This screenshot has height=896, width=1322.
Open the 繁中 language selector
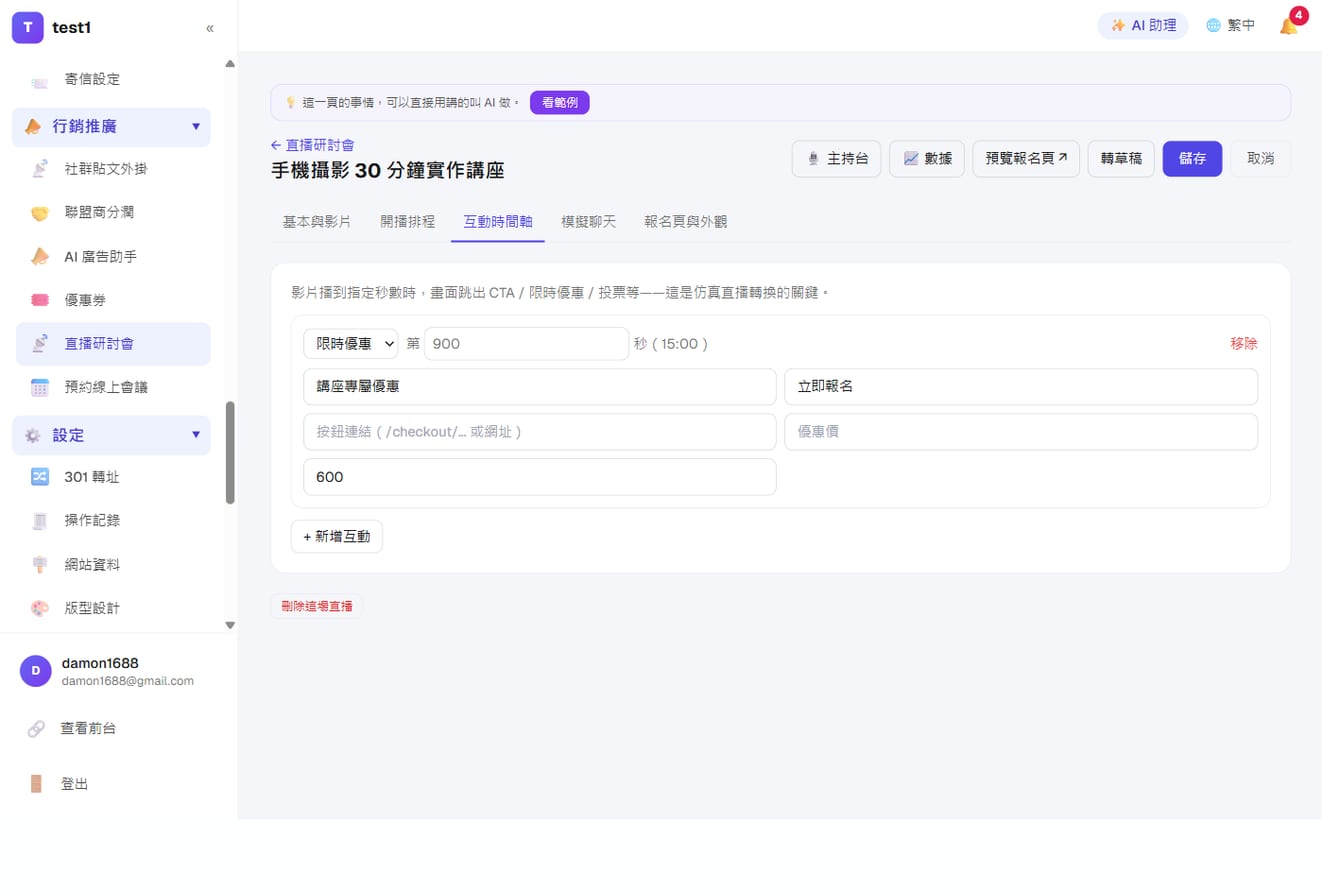1231,26
